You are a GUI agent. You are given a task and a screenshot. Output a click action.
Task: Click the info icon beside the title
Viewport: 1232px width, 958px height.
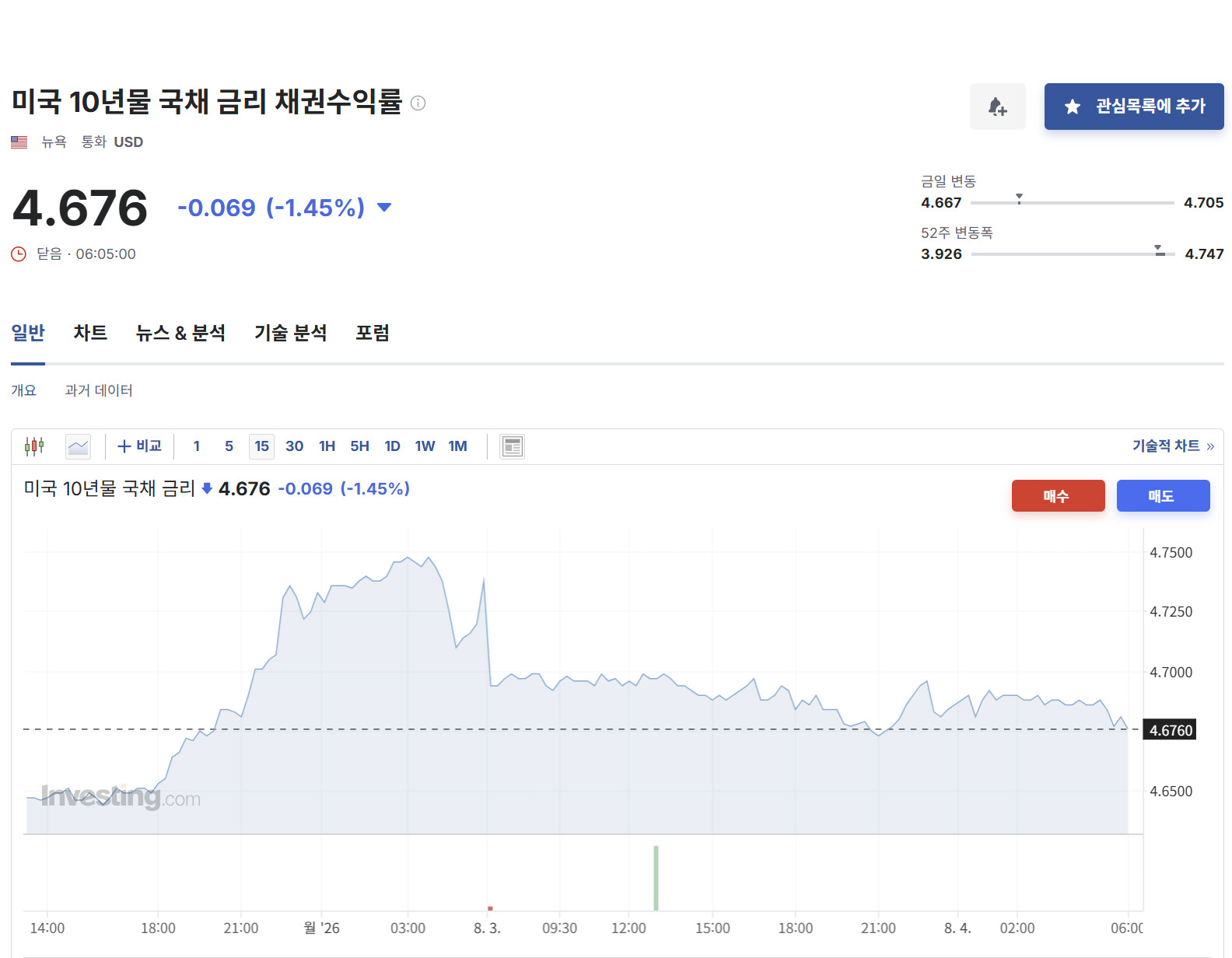[x=418, y=103]
